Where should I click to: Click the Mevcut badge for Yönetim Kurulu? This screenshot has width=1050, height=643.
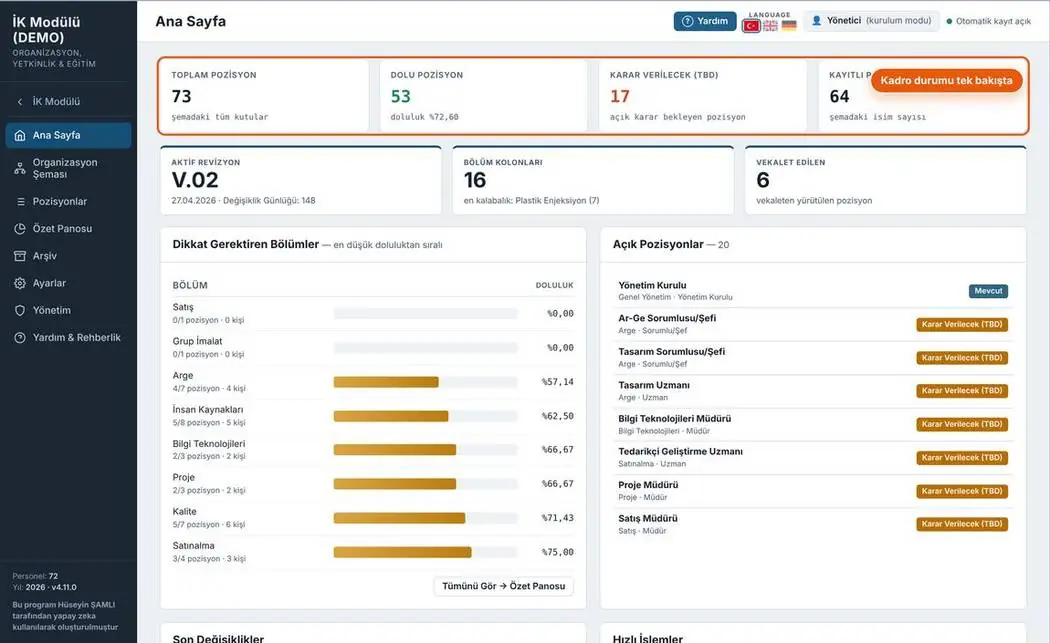(x=988, y=291)
